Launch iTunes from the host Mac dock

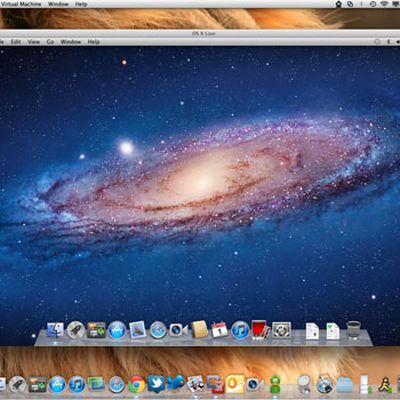[x=77, y=385]
